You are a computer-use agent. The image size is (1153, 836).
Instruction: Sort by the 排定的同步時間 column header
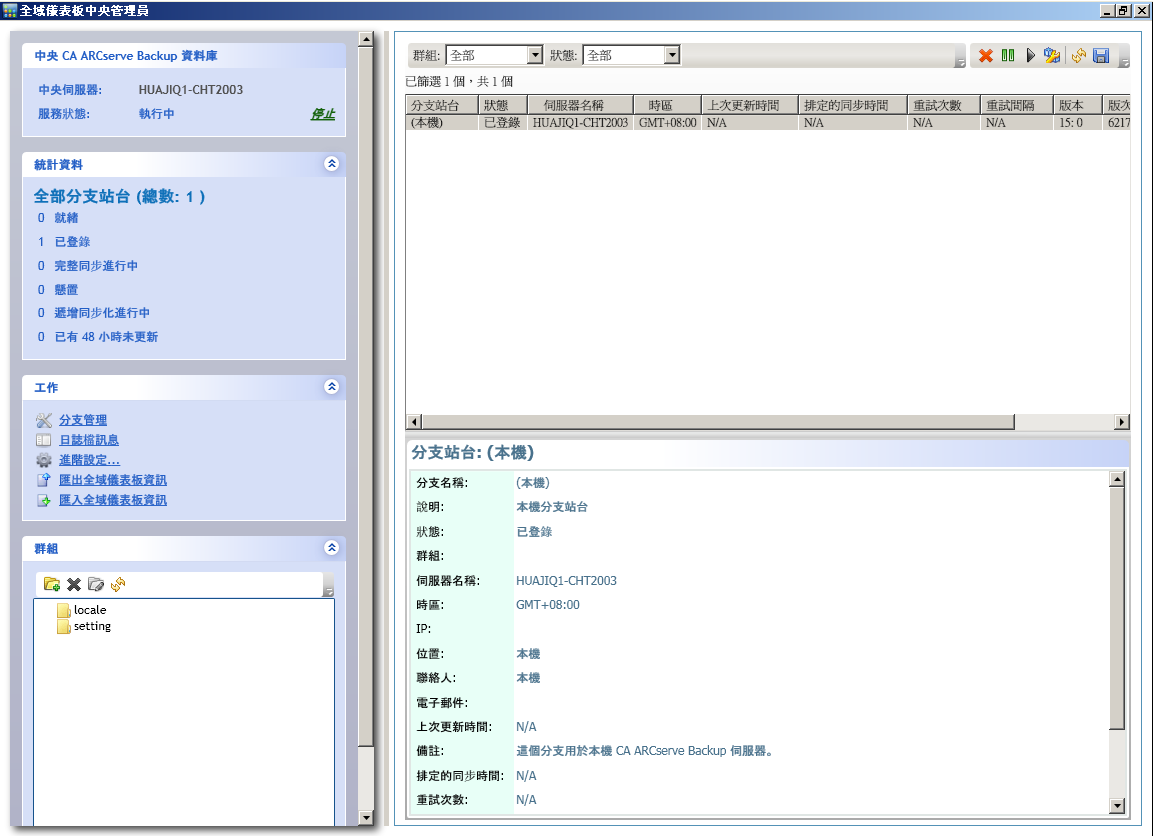(x=853, y=105)
